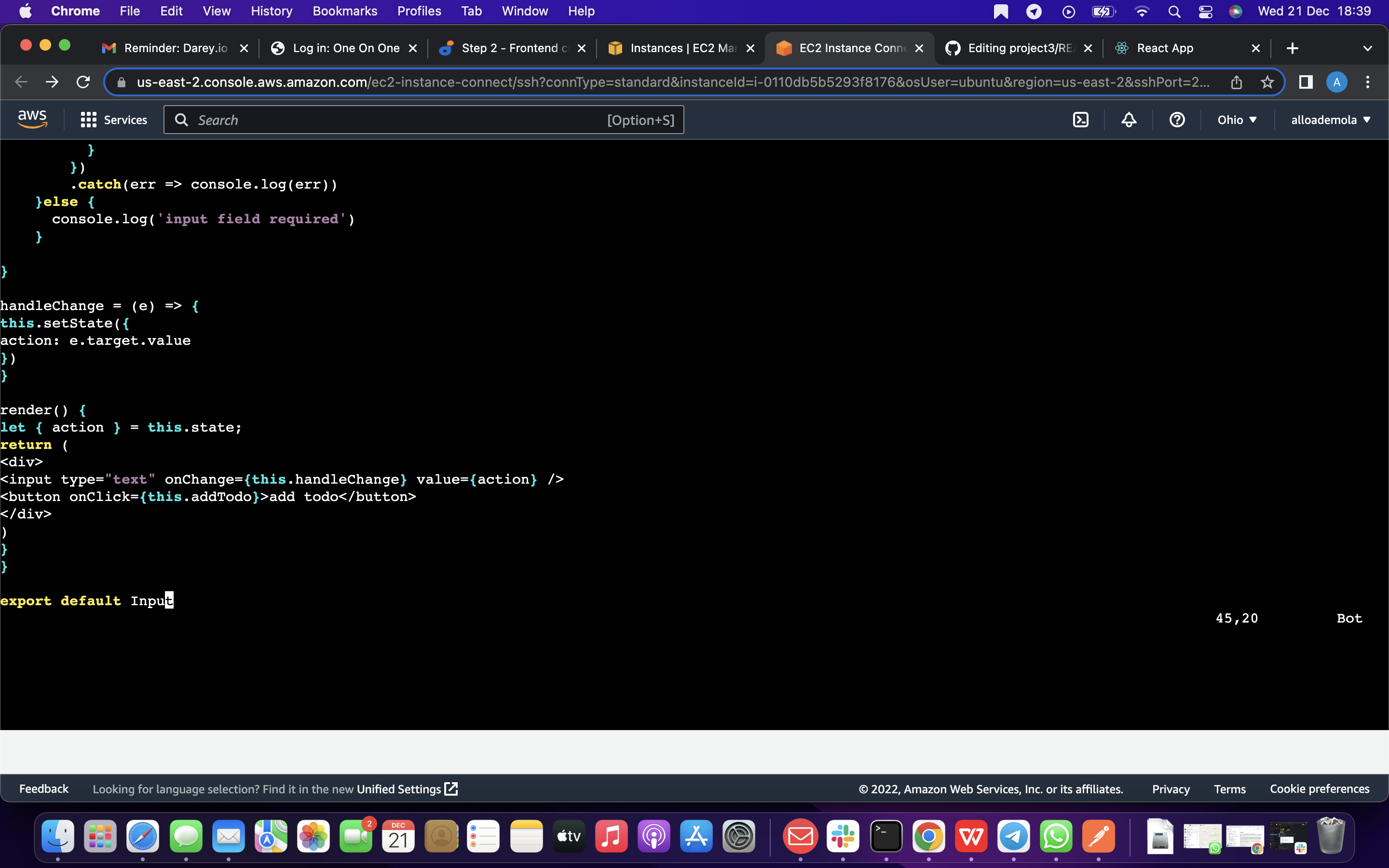Toggle bookmark star for current page
The image size is (1389, 868).
click(1267, 82)
